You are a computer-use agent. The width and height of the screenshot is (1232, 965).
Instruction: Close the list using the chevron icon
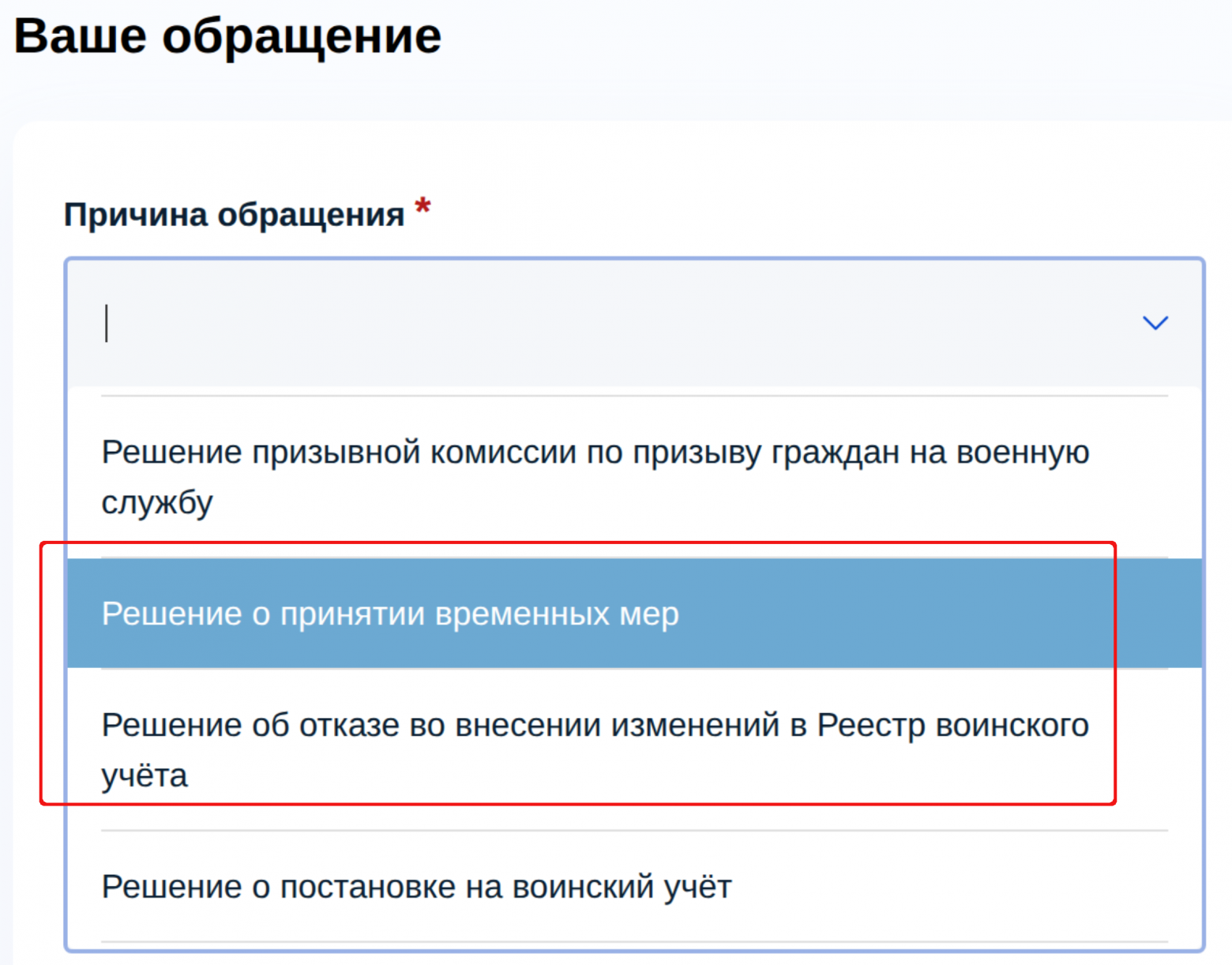[1155, 323]
